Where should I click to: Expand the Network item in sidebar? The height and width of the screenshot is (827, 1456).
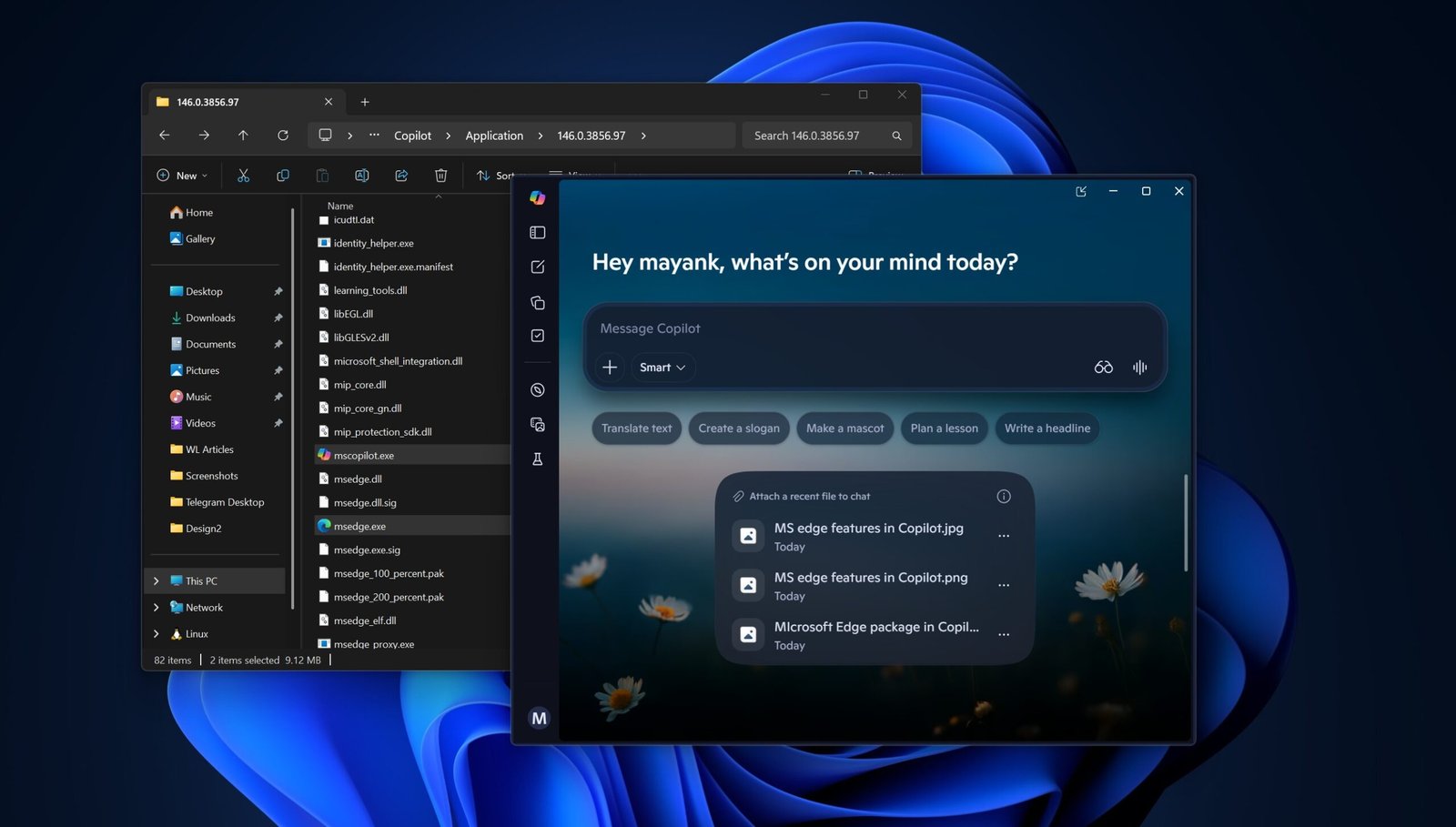157,607
